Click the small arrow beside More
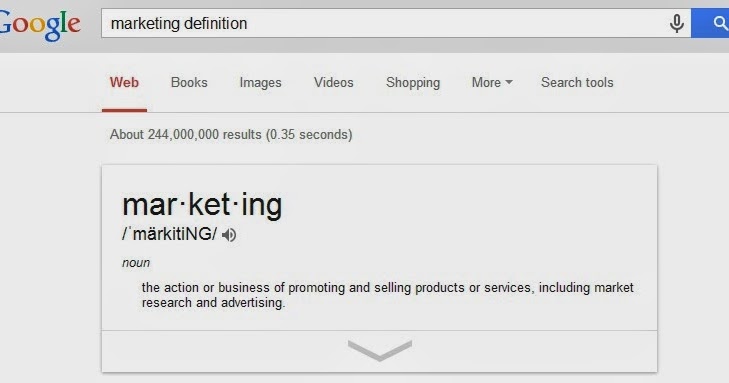The width and height of the screenshot is (729, 383). point(509,82)
